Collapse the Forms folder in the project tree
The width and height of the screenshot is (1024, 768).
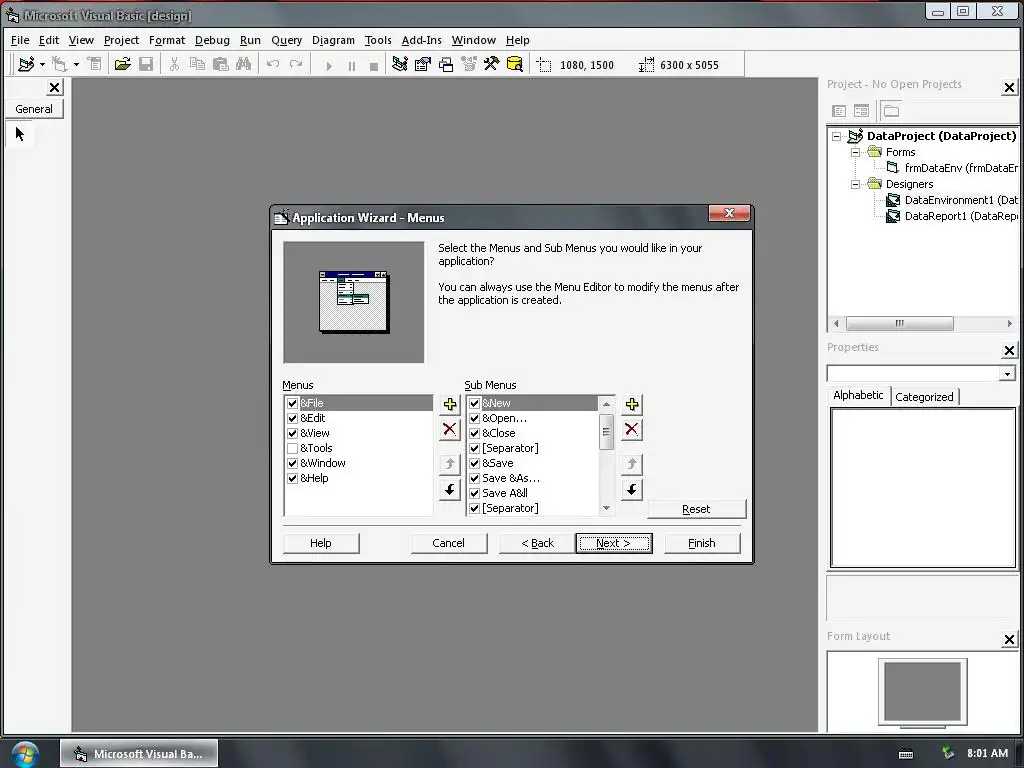click(855, 152)
